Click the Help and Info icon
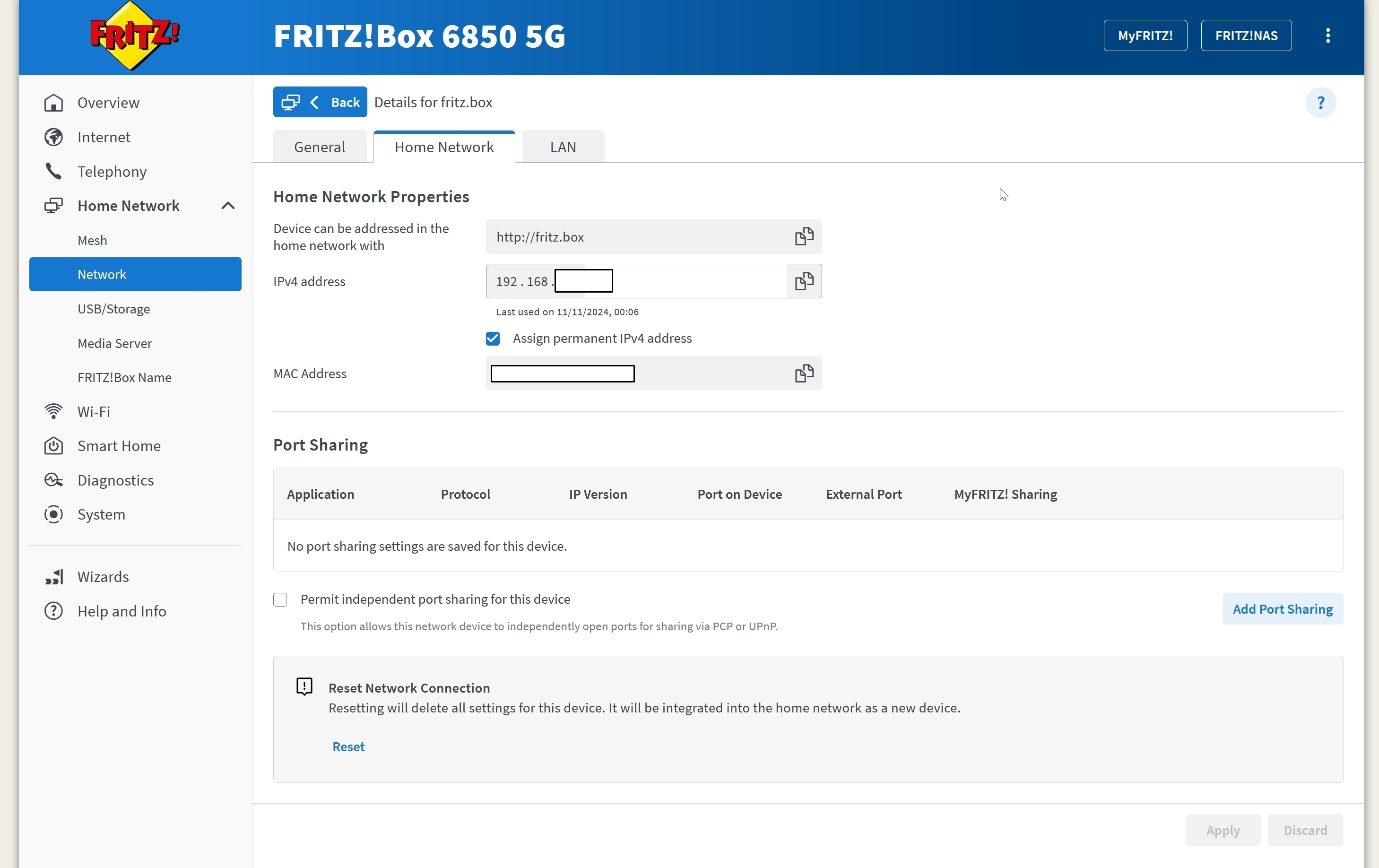Viewport: 1379px width, 868px height. click(53, 611)
